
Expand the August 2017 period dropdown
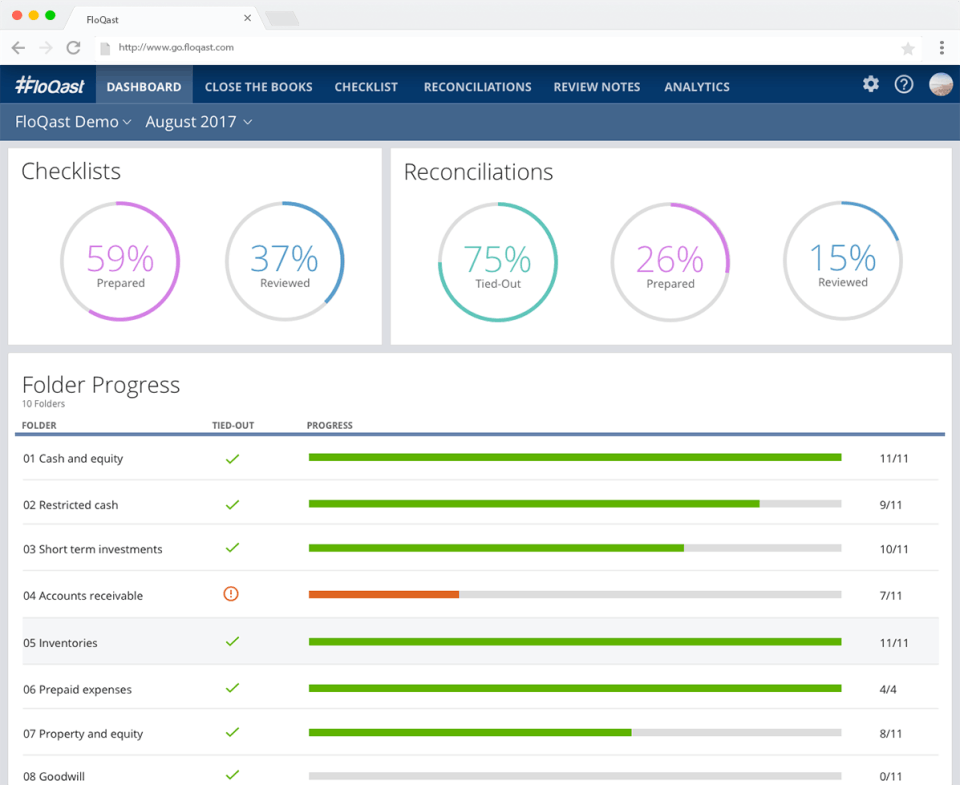pyautogui.click(x=198, y=122)
